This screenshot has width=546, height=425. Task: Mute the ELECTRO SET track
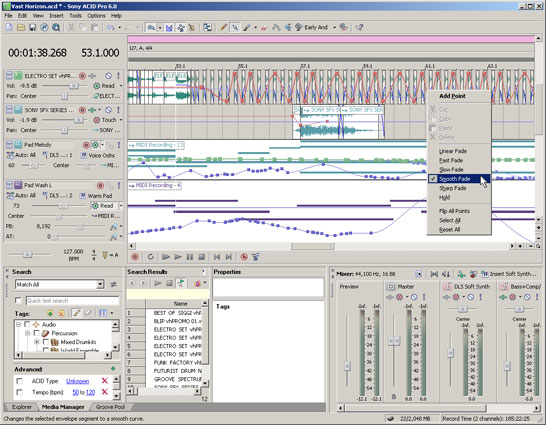tap(108, 76)
